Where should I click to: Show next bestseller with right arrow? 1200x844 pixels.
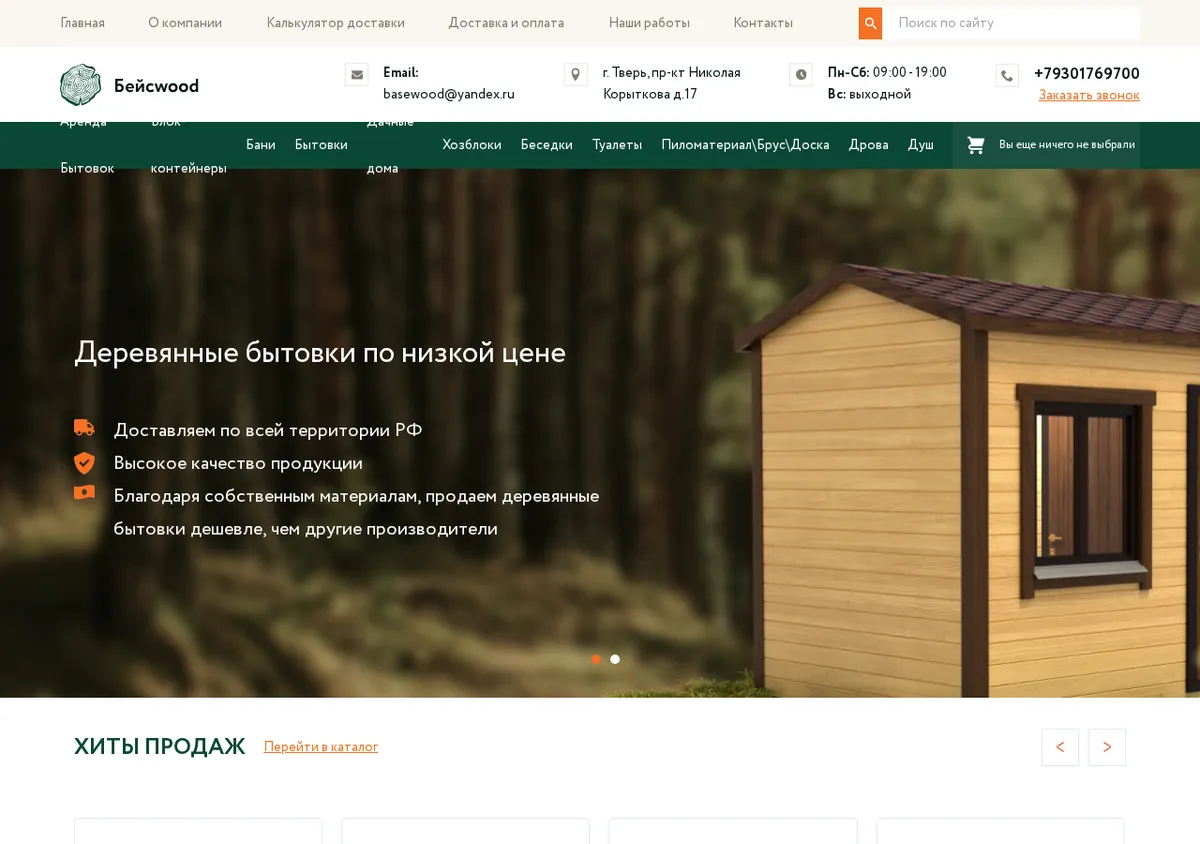1107,747
